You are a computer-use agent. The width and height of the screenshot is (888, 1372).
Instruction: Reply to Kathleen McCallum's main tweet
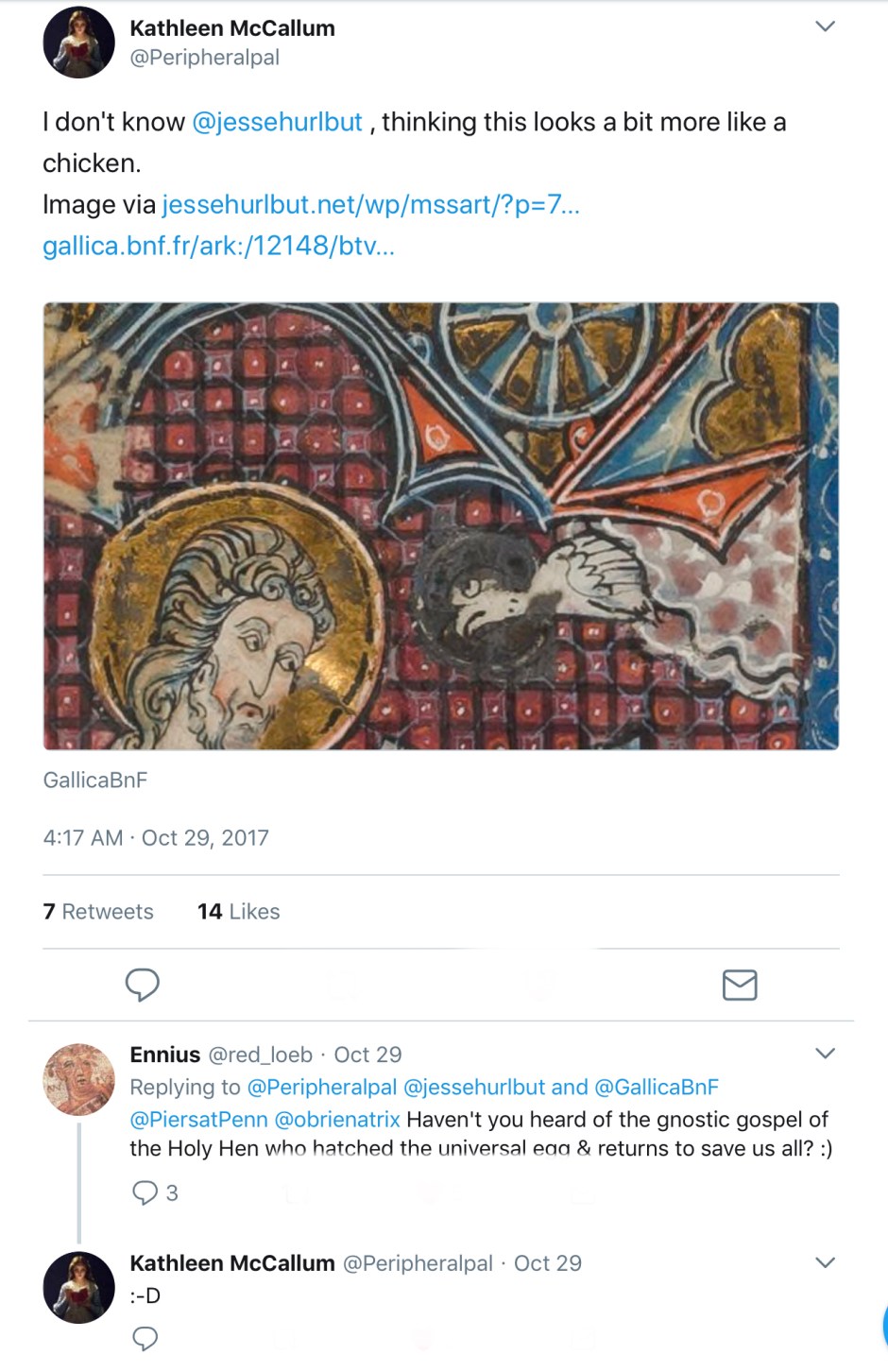(143, 985)
